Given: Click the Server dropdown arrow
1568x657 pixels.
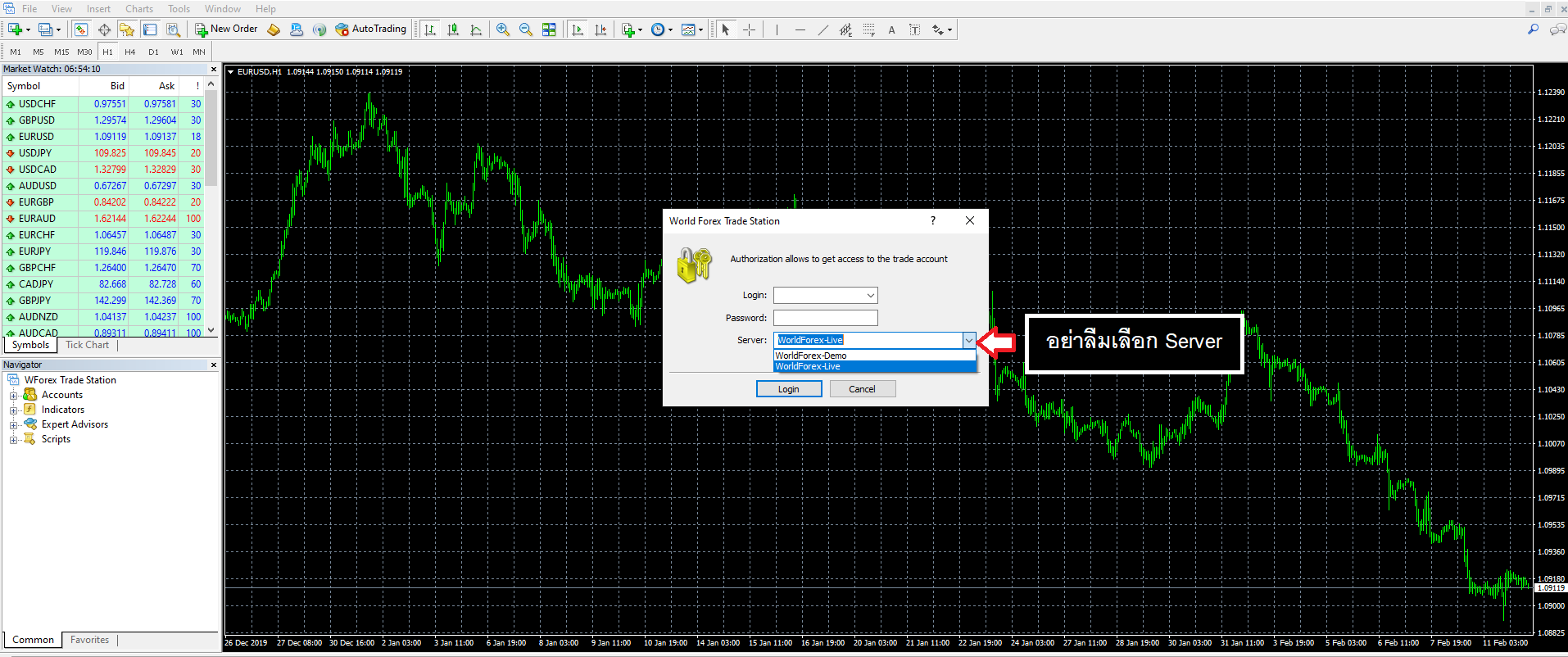Looking at the screenshot, I should coord(969,340).
